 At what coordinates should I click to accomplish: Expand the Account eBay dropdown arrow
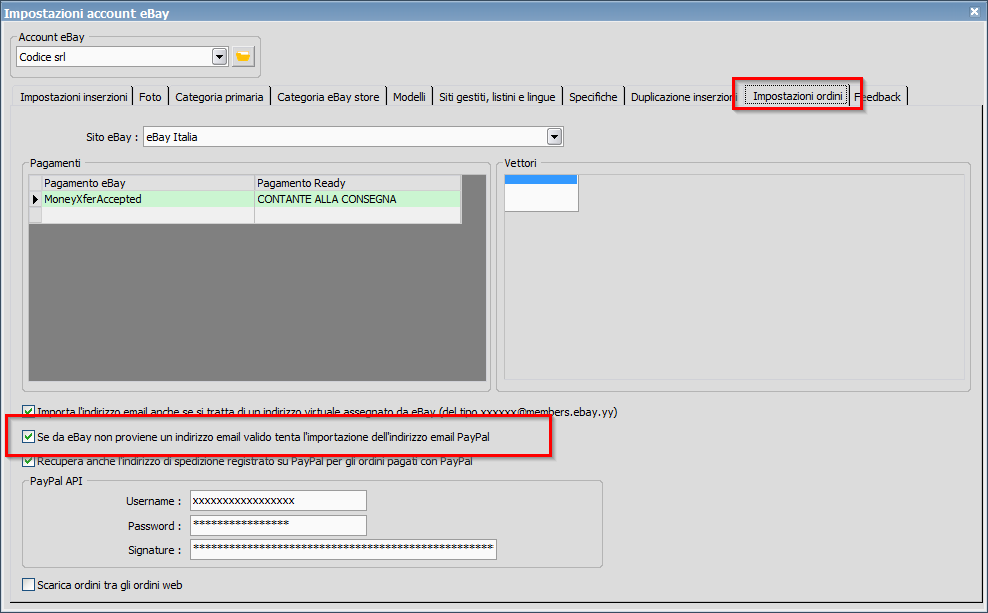219,57
